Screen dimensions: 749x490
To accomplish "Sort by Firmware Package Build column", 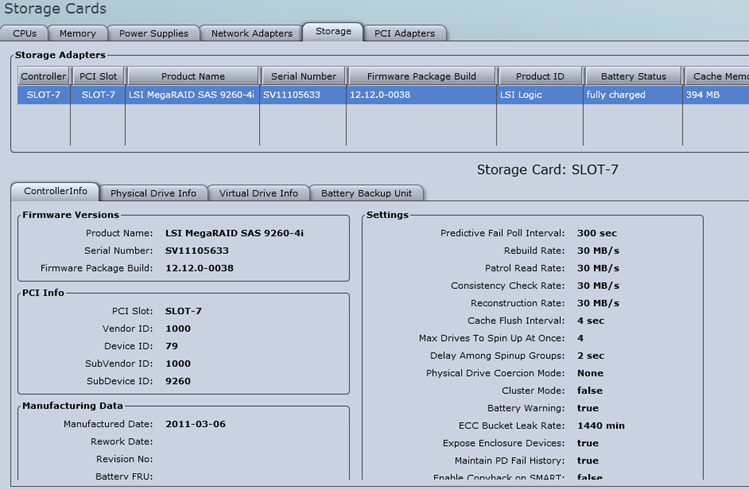I will 421,76.
